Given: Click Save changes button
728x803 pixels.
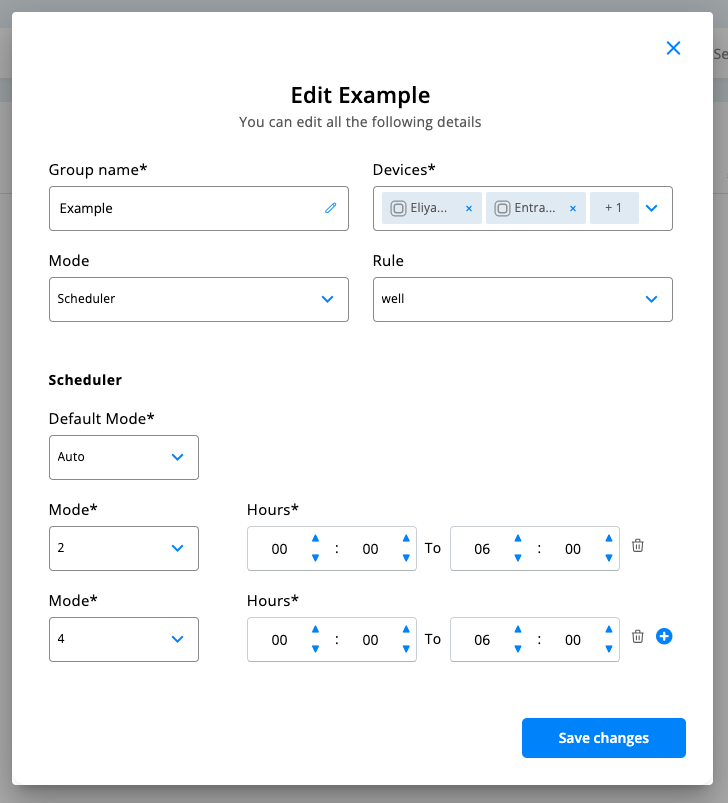Looking at the screenshot, I should click(x=603, y=738).
